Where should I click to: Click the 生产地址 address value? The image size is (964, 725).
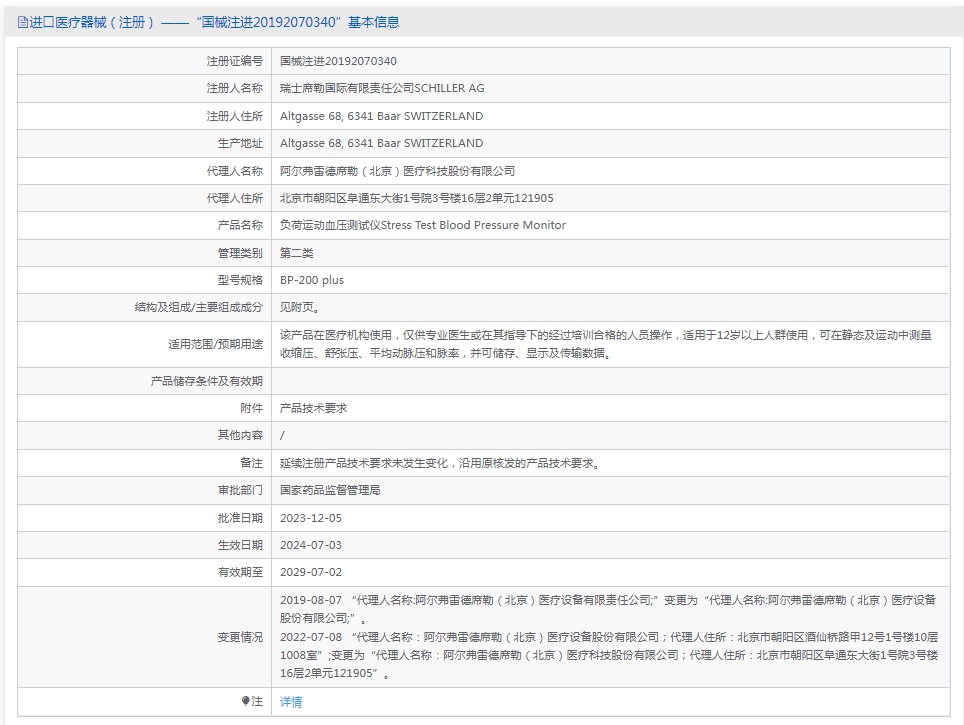pos(381,143)
